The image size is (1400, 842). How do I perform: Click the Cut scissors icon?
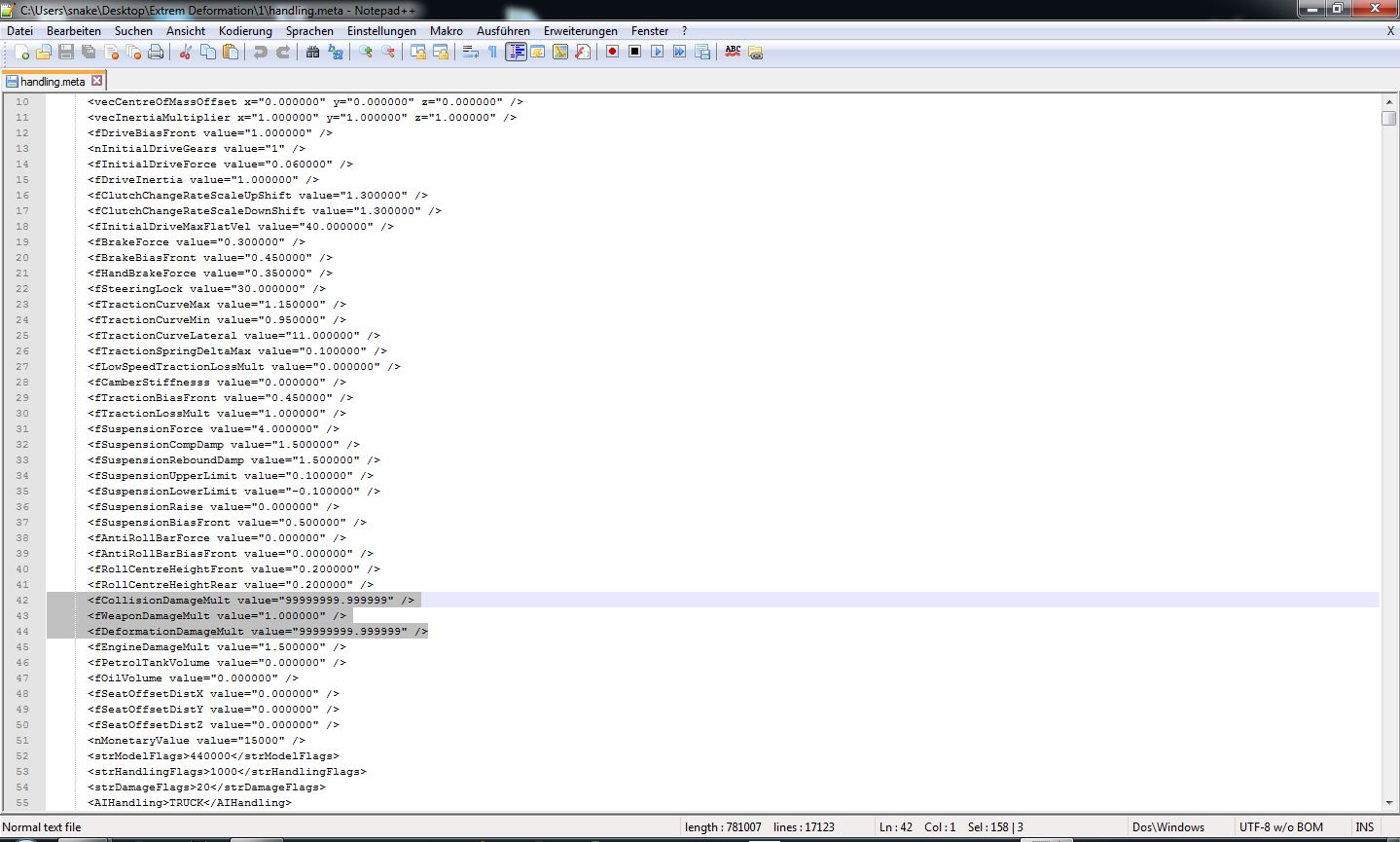click(x=185, y=53)
